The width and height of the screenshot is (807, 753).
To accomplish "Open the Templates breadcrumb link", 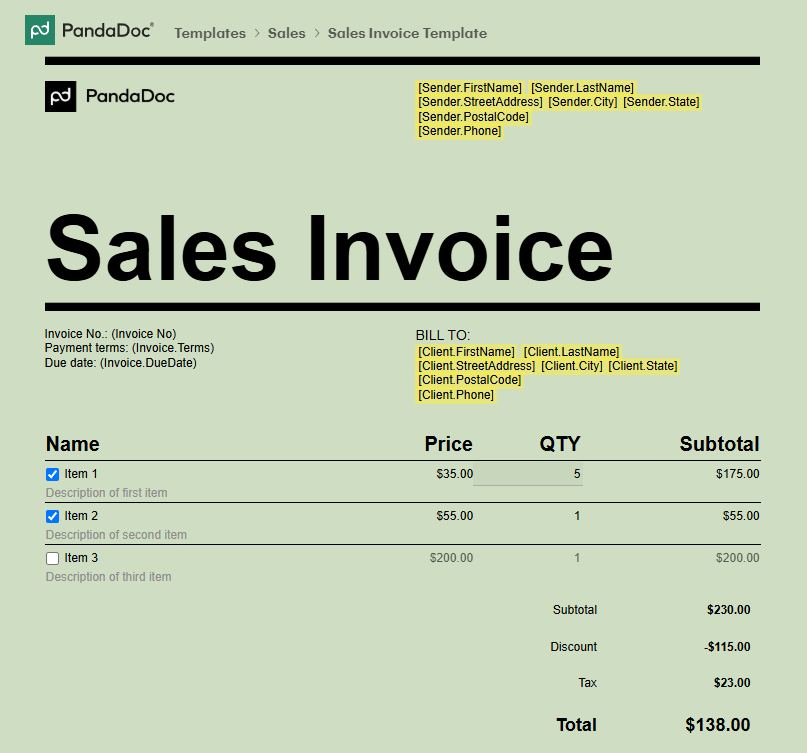I will (x=210, y=33).
